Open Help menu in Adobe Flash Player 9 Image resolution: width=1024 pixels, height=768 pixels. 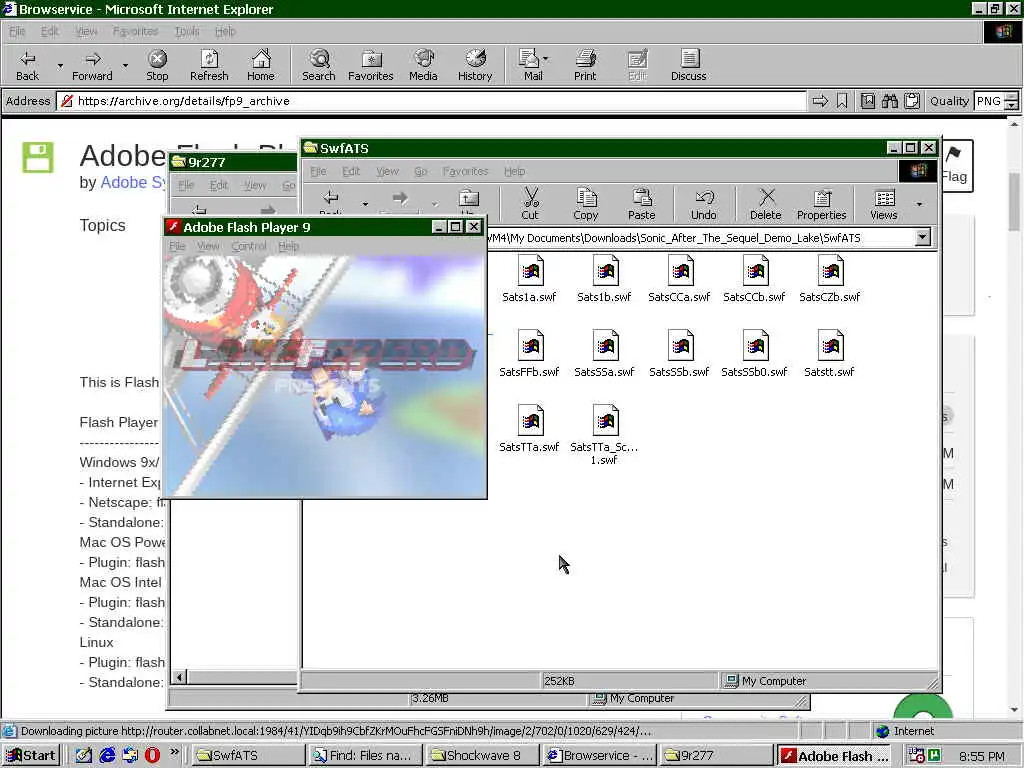[289, 246]
